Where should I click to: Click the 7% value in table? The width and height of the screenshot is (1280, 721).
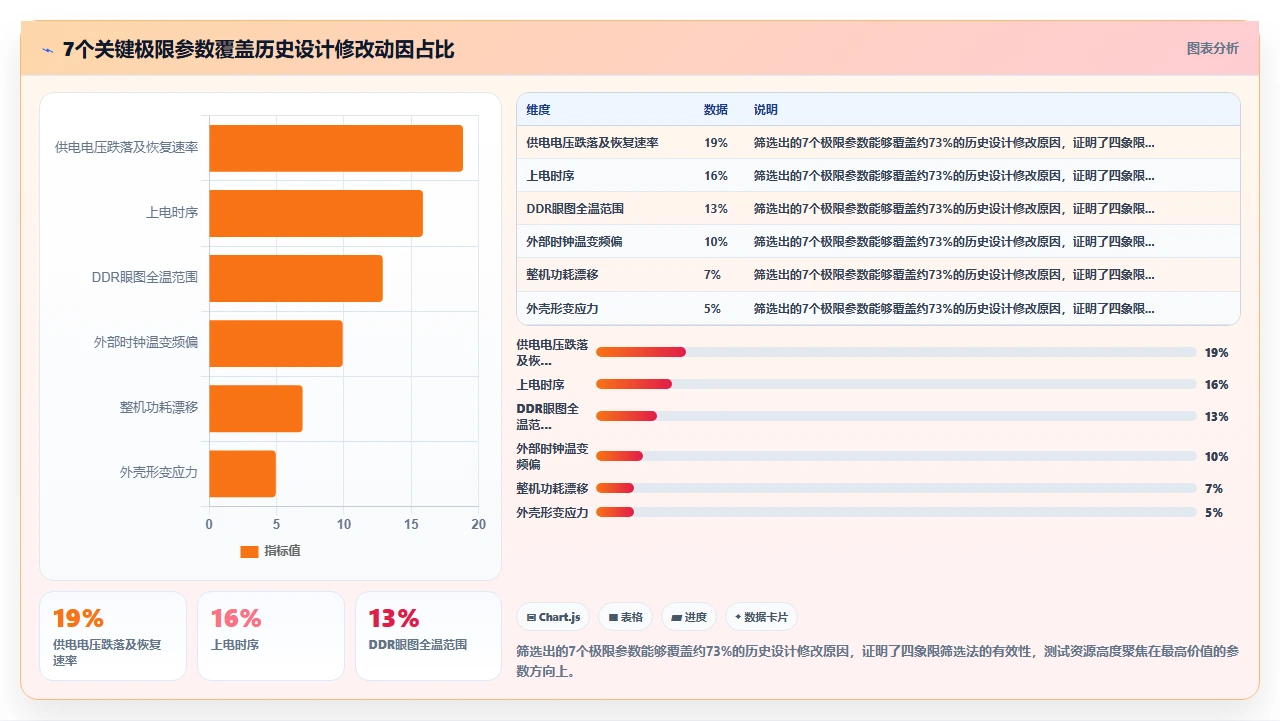click(x=712, y=275)
